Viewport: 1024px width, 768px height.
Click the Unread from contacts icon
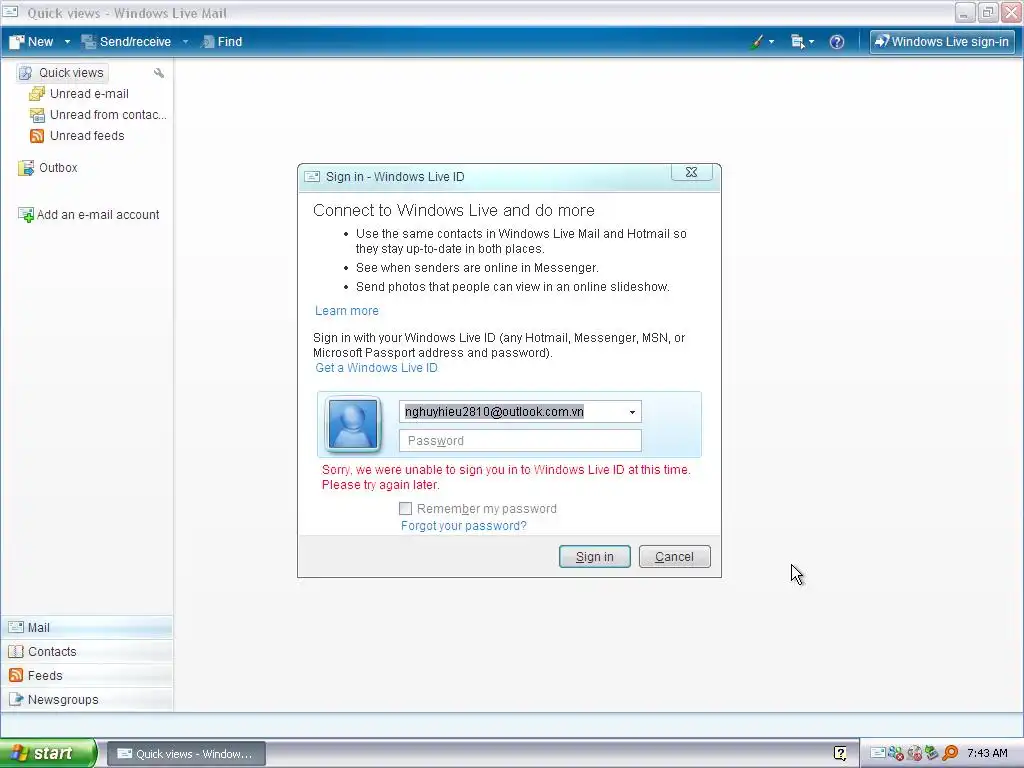tap(37, 115)
